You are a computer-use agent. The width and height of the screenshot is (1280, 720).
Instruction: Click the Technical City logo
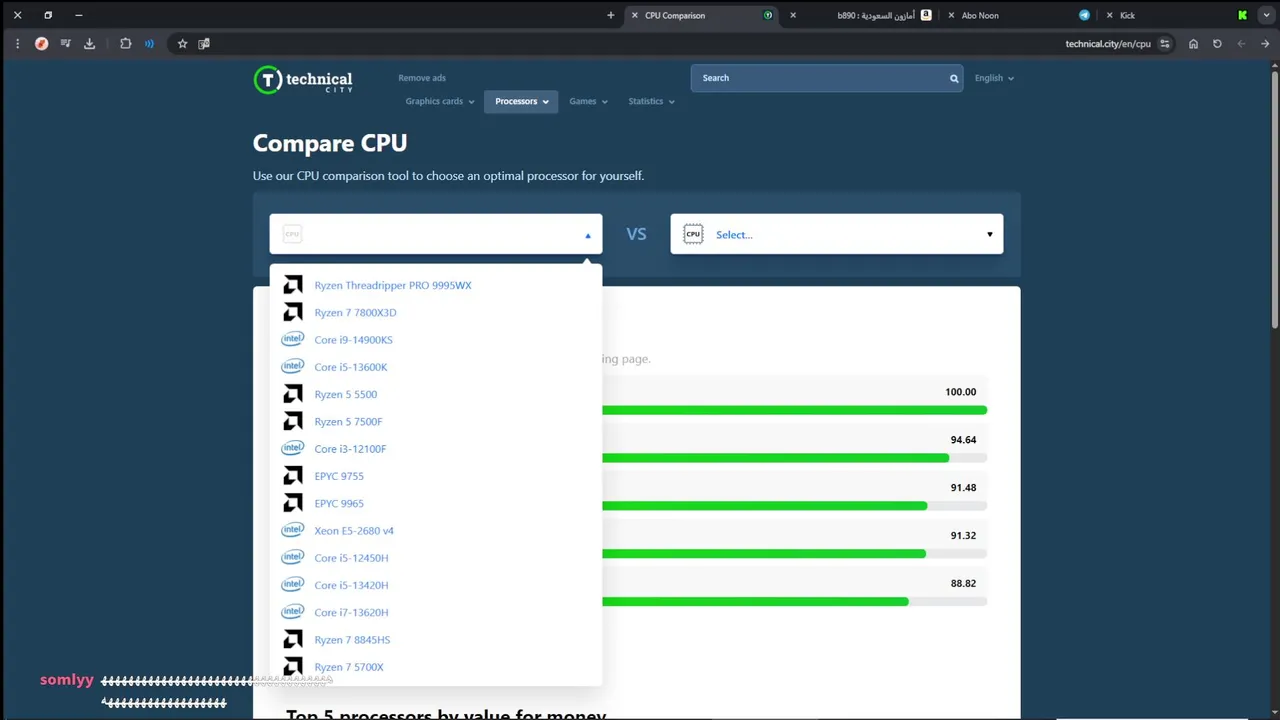click(x=303, y=80)
